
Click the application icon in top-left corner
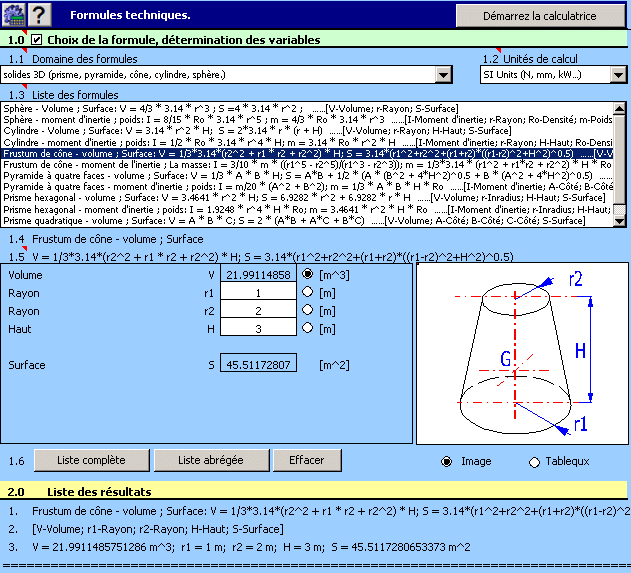click(x=13, y=14)
